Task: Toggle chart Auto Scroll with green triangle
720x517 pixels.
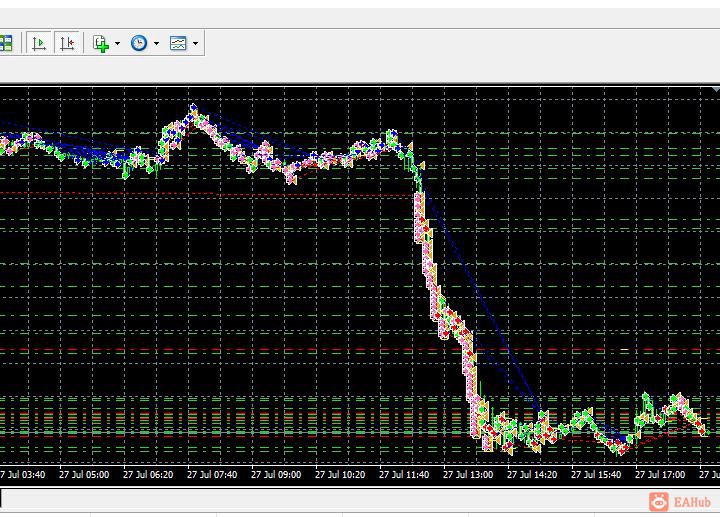Action: point(39,43)
